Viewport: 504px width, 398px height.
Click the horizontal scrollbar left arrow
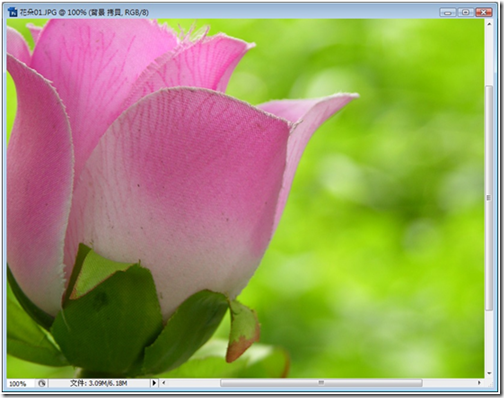coord(164,383)
